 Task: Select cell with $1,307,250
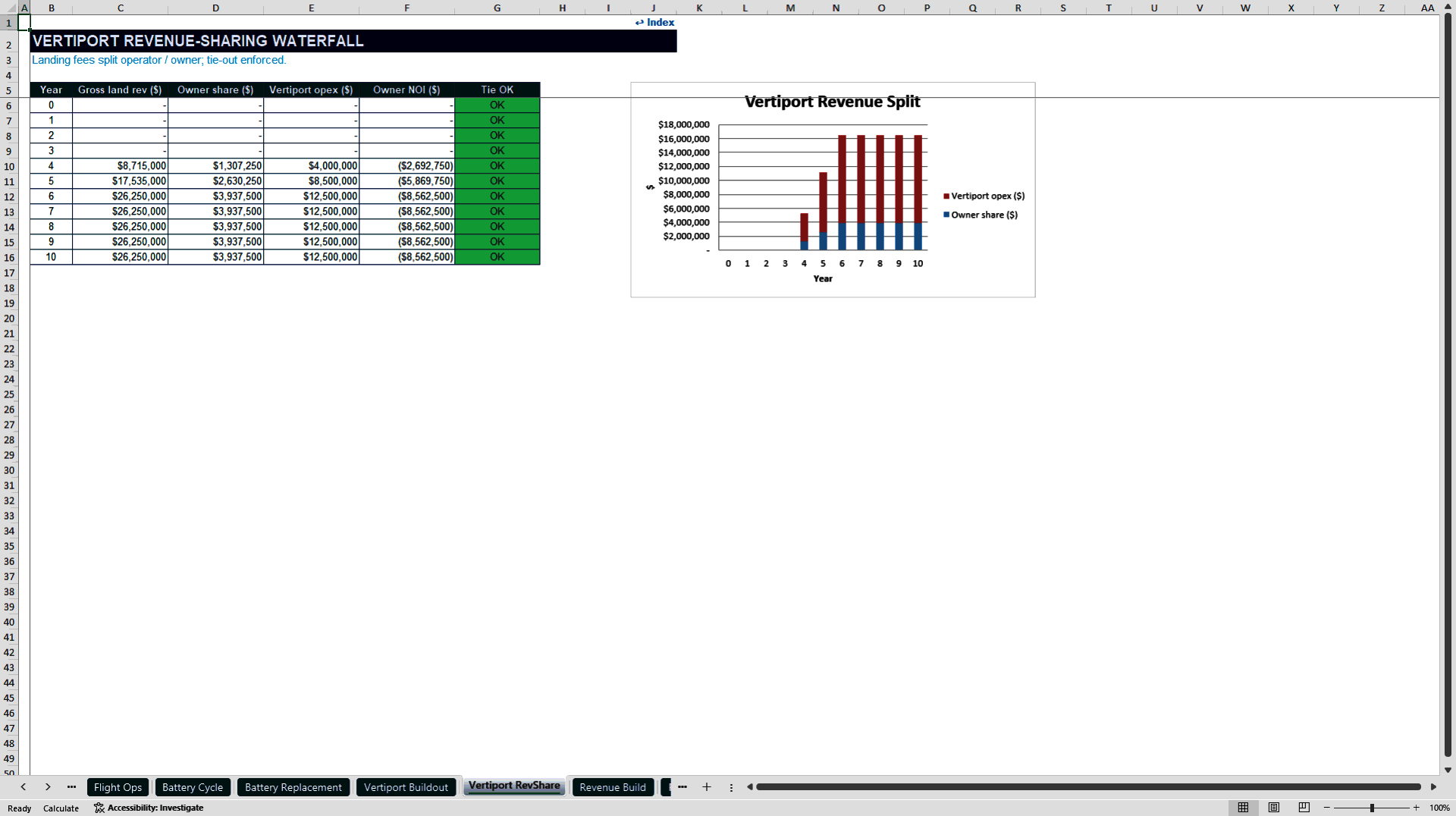(x=215, y=165)
